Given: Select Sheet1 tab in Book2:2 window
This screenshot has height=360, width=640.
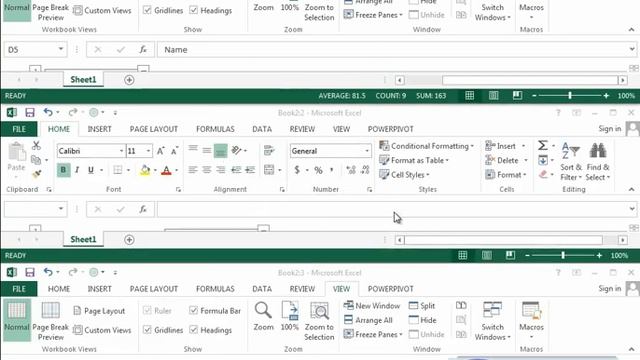Looking at the screenshot, I should click(x=83, y=240).
